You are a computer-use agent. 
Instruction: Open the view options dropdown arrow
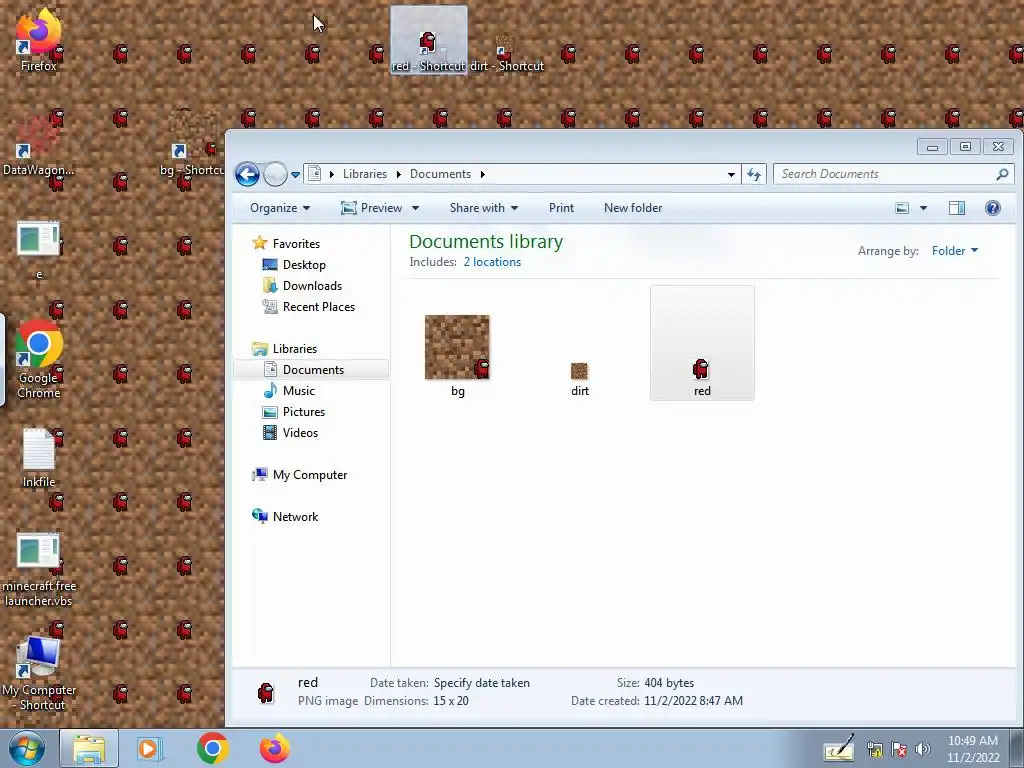(923, 208)
